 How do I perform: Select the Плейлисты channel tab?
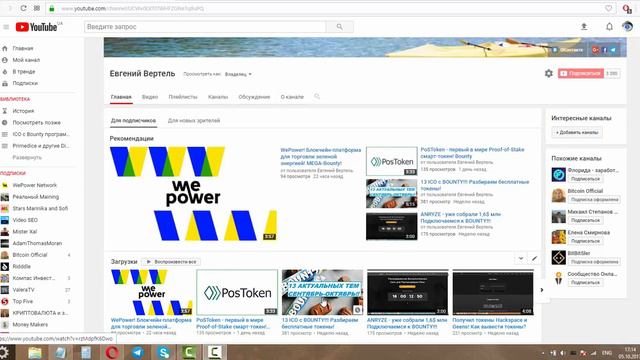pos(183,97)
